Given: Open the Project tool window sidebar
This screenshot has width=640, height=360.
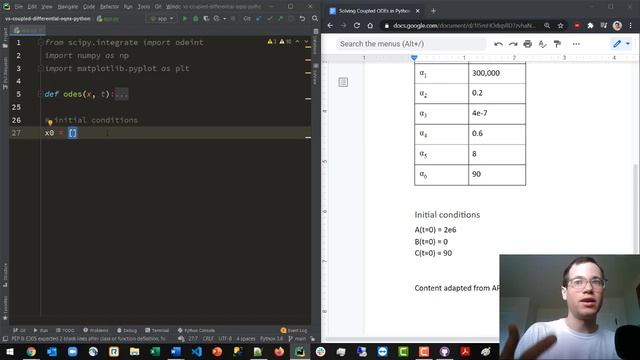Looking at the screenshot, I should tap(5, 38).
